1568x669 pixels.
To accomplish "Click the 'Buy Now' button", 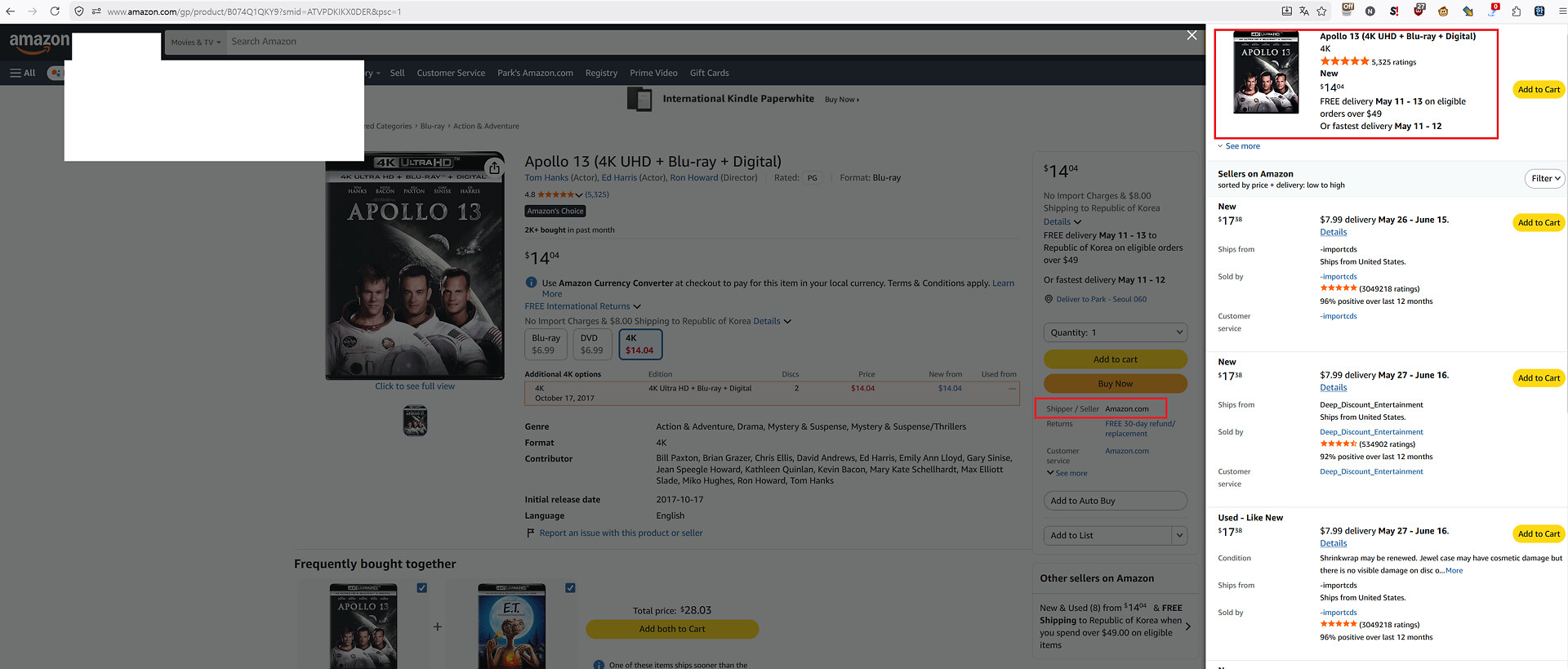I will pos(1116,384).
